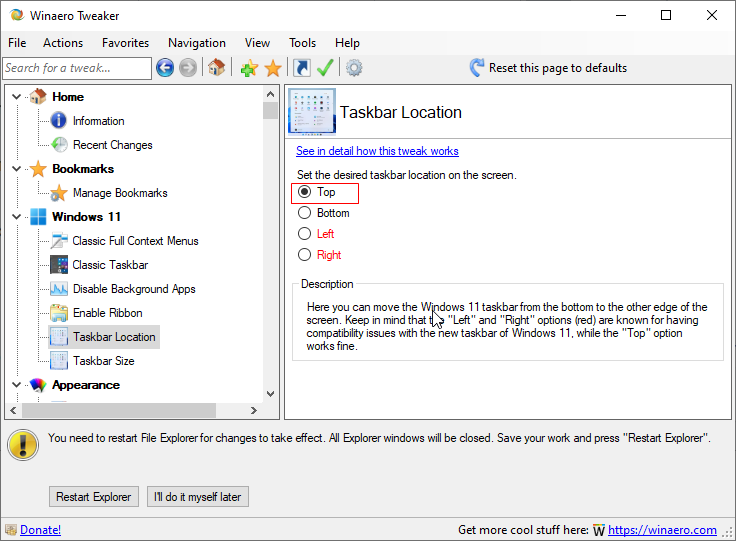
Task: Click the Information blue icon in tree
Action: tap(59, 121)
